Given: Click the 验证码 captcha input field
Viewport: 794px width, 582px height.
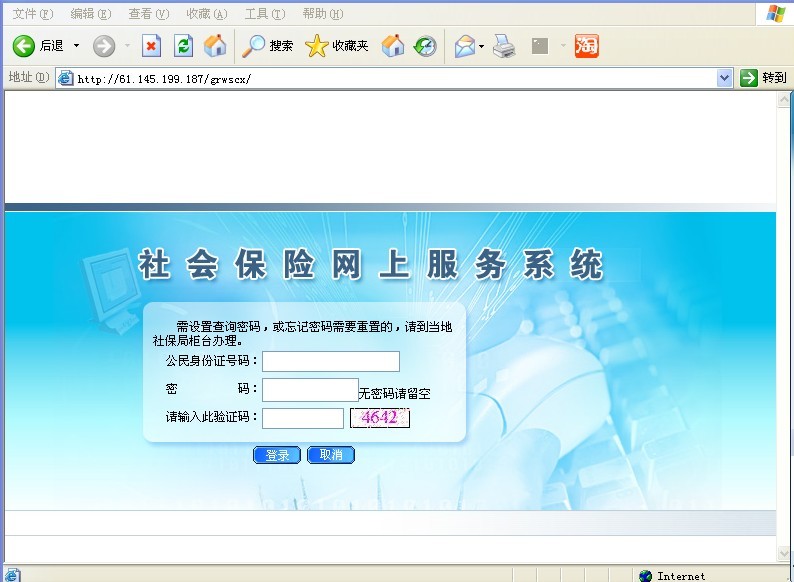Looking at the screenshot, I should (x=302, y=418).
